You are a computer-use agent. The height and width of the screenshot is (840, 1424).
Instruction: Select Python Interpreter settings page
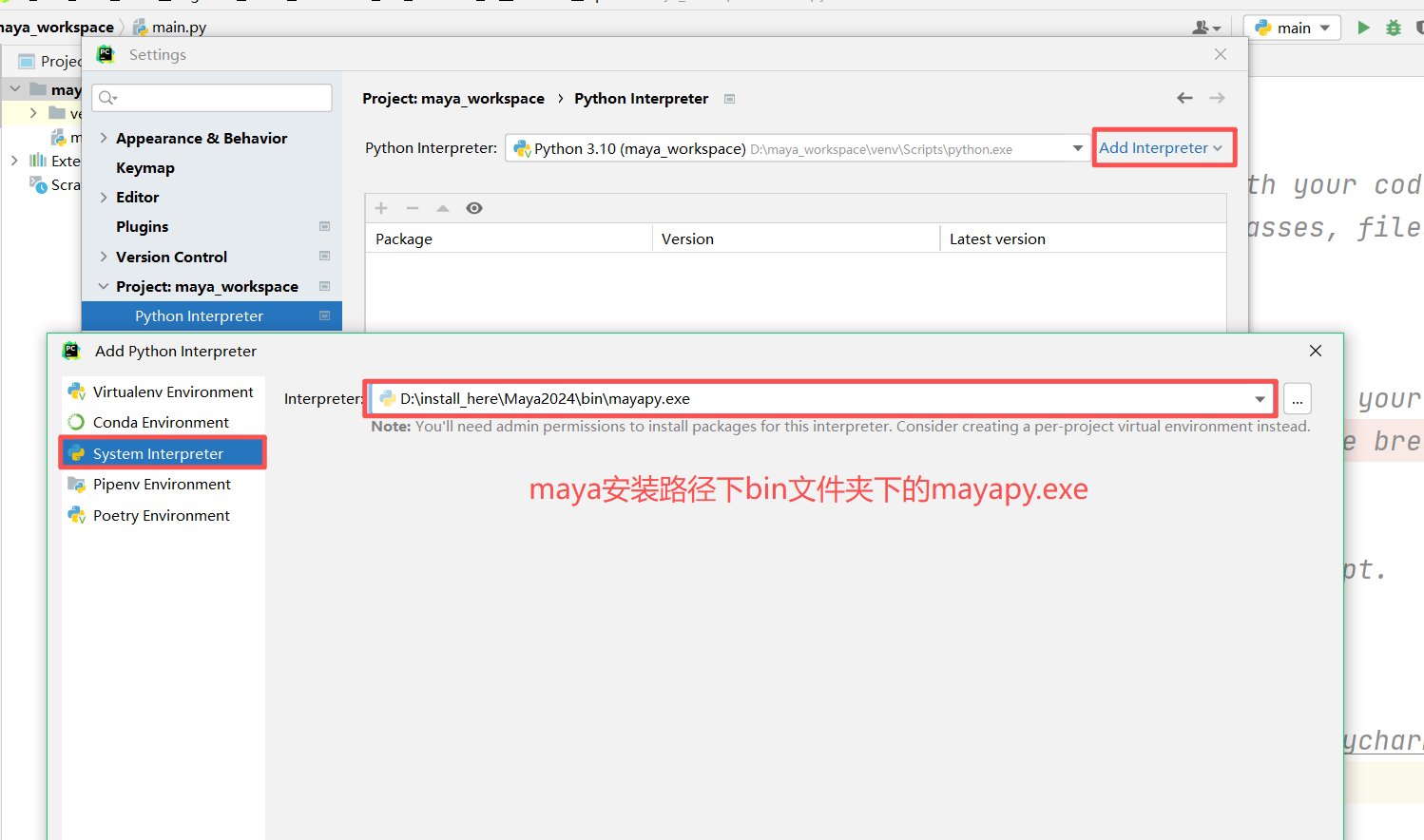pyautogui.click(x=211, y=315)
